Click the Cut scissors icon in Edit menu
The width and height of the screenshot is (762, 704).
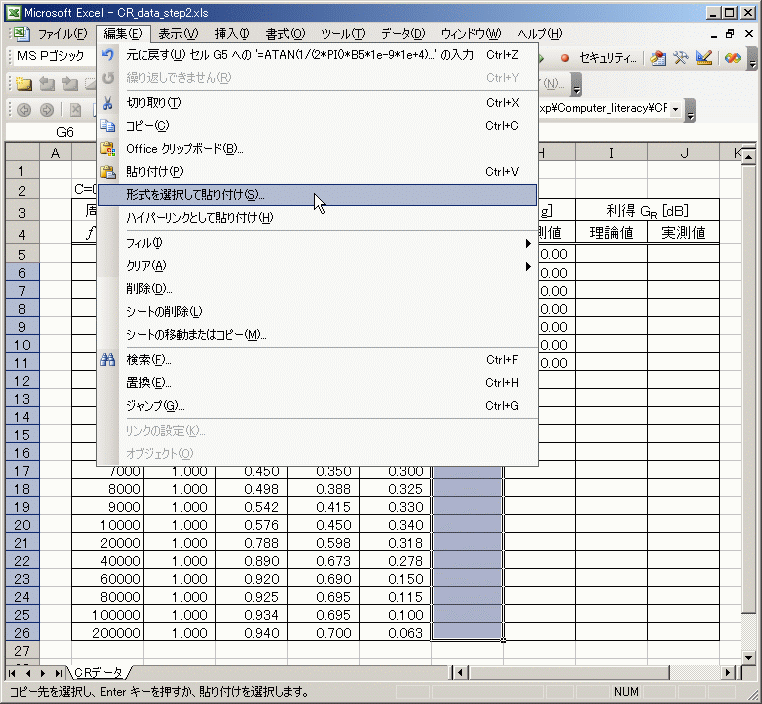[108, 103]
